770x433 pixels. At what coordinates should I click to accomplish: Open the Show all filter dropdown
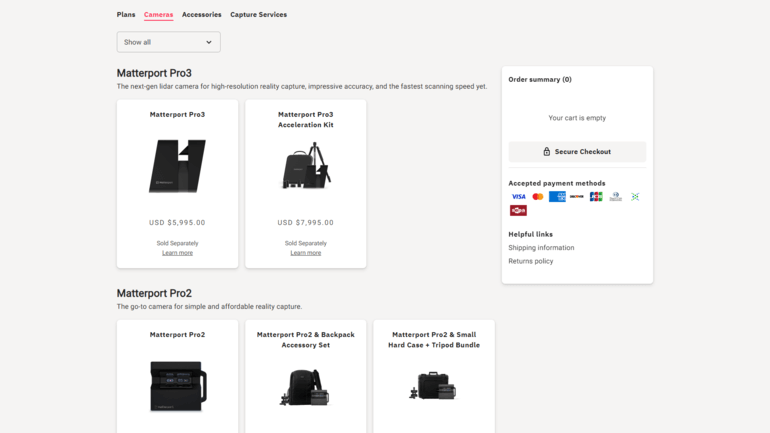pyautogui.click(x=168, y=42)
